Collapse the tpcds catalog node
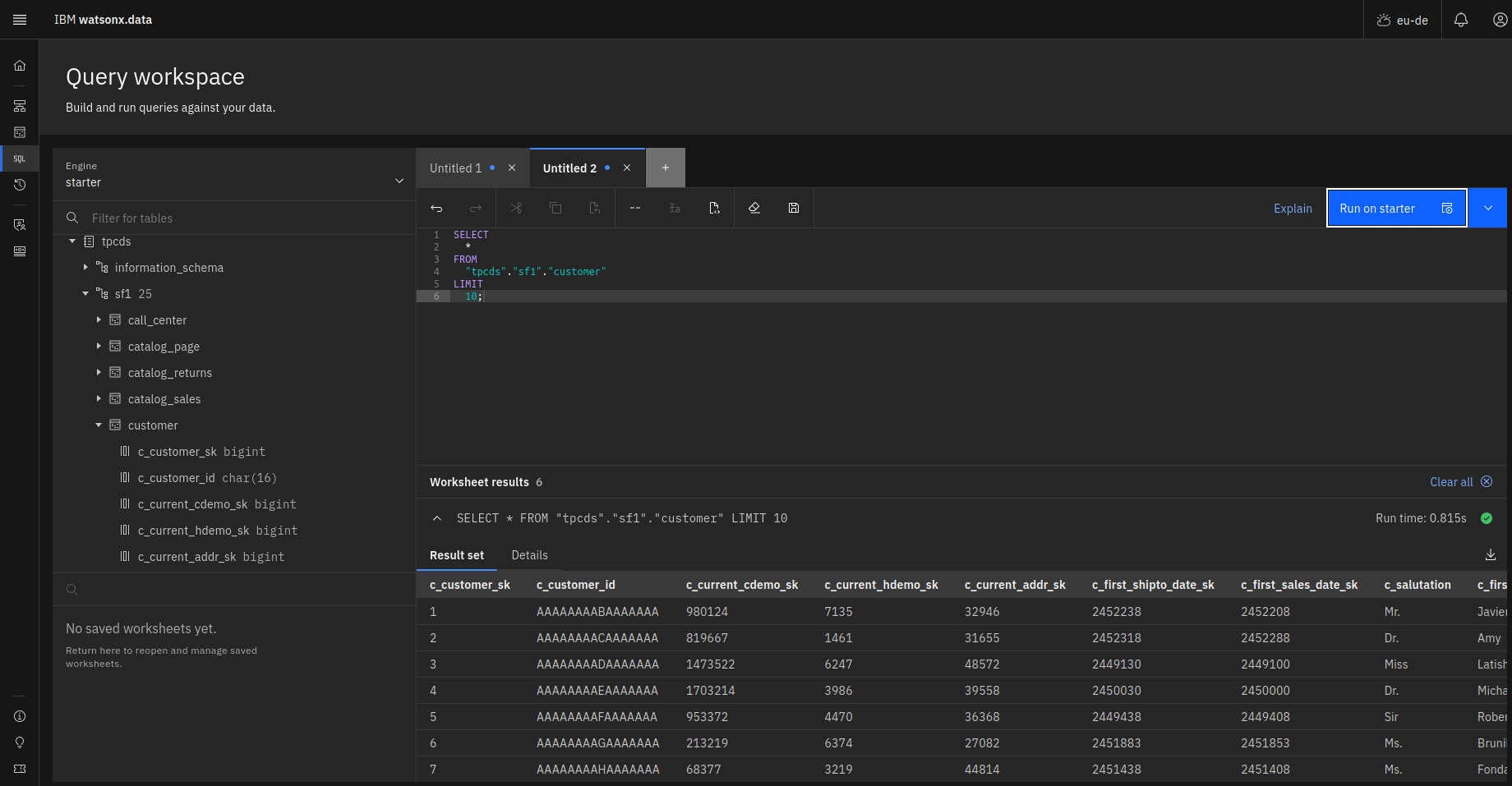The height and width of the screenshot is (786, 1512). click(x=72, y=241)
